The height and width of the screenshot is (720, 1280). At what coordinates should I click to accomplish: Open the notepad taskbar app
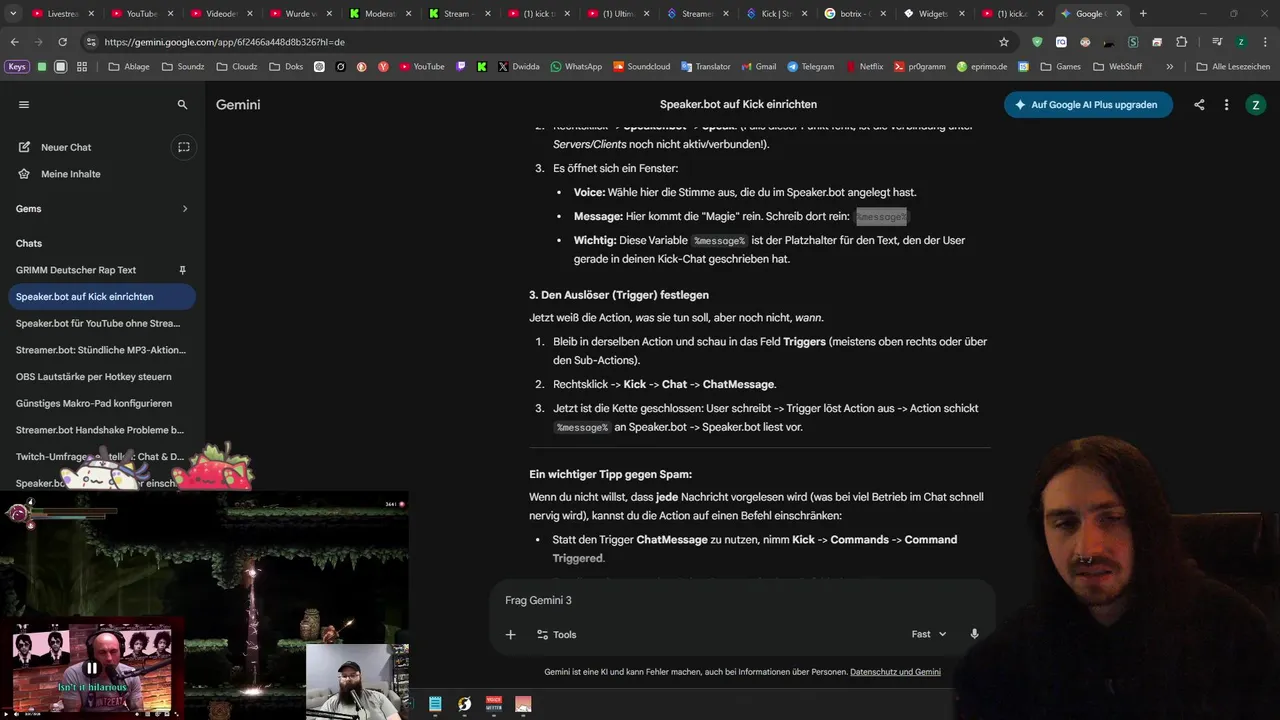(435, 704)
